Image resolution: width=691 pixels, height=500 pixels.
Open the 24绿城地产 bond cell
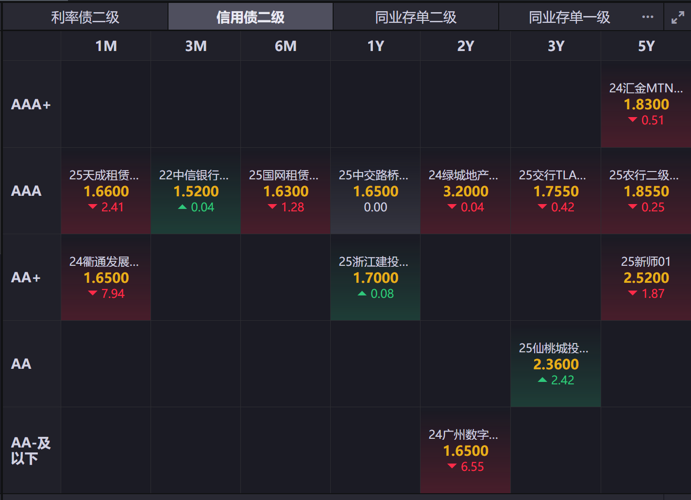465,191
